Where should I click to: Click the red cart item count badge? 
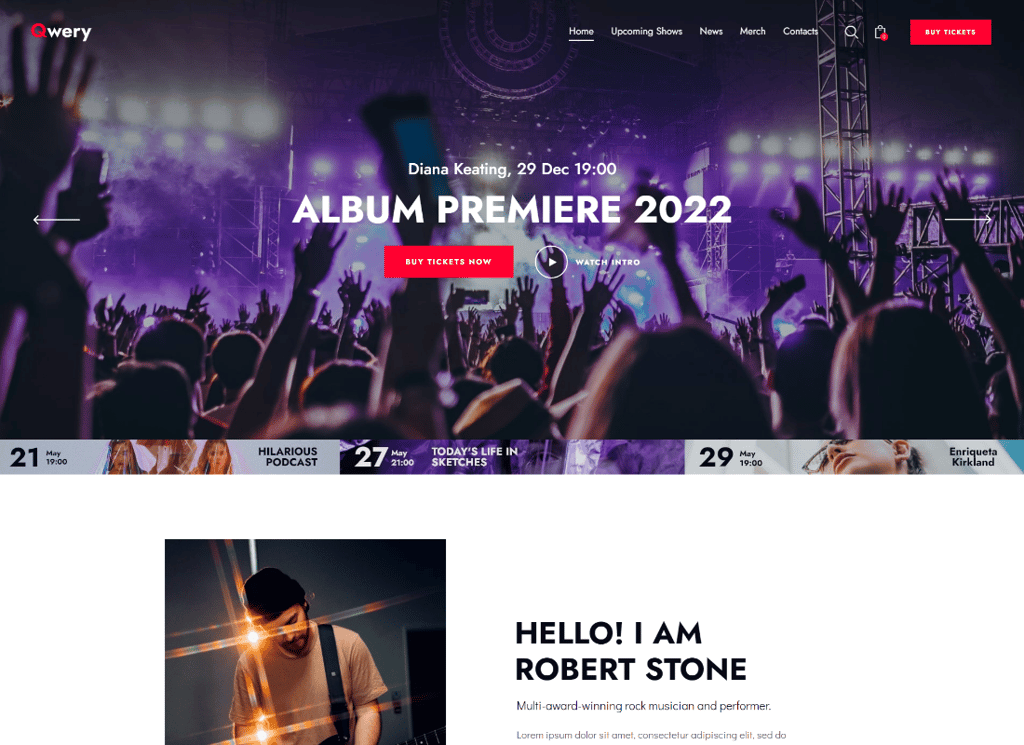pos(884,37)
